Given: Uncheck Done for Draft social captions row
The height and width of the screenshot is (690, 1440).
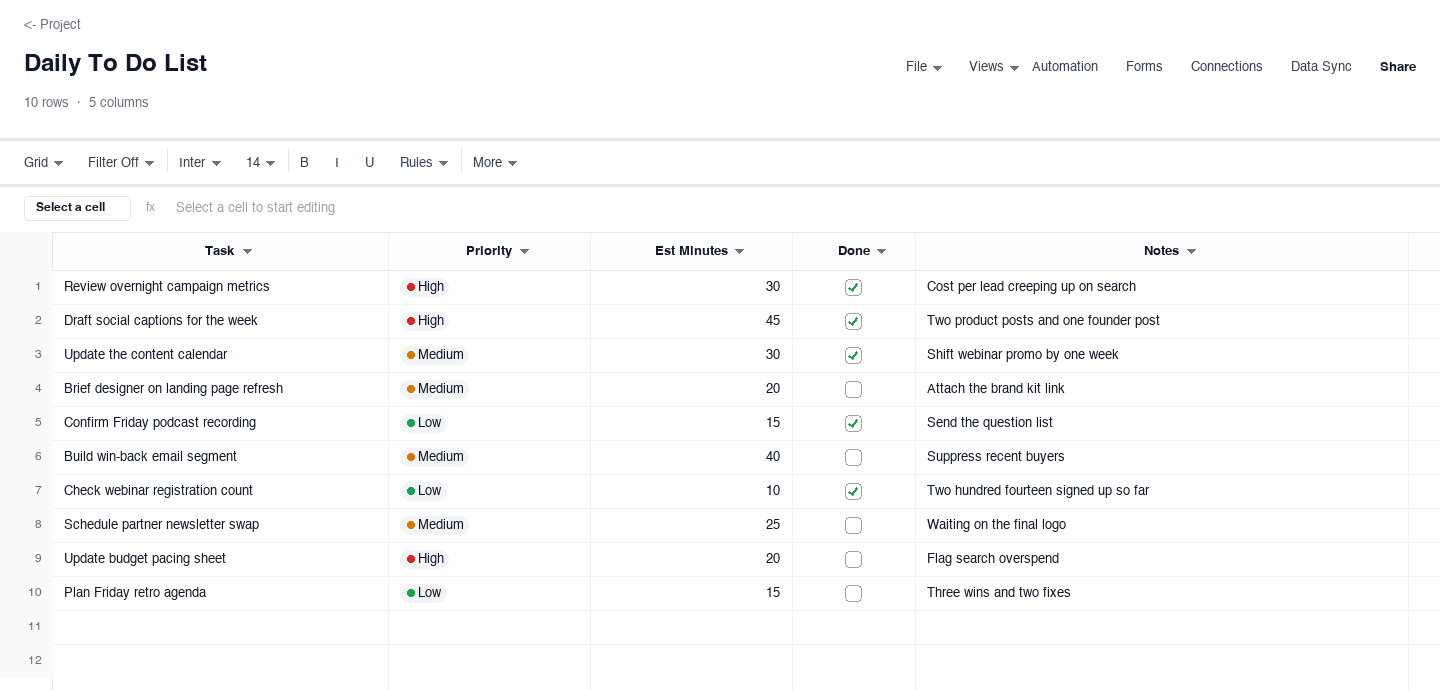Looking at the screenshot, I should pyautogui.click(x=853, y=321).
